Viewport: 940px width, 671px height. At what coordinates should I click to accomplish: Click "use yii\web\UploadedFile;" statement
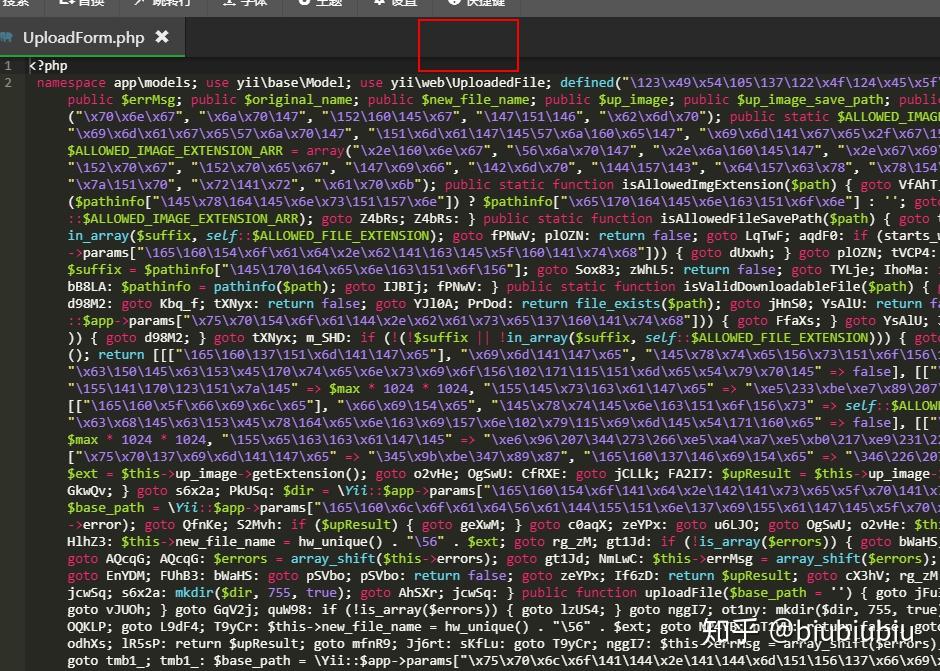tap(456, 83)
